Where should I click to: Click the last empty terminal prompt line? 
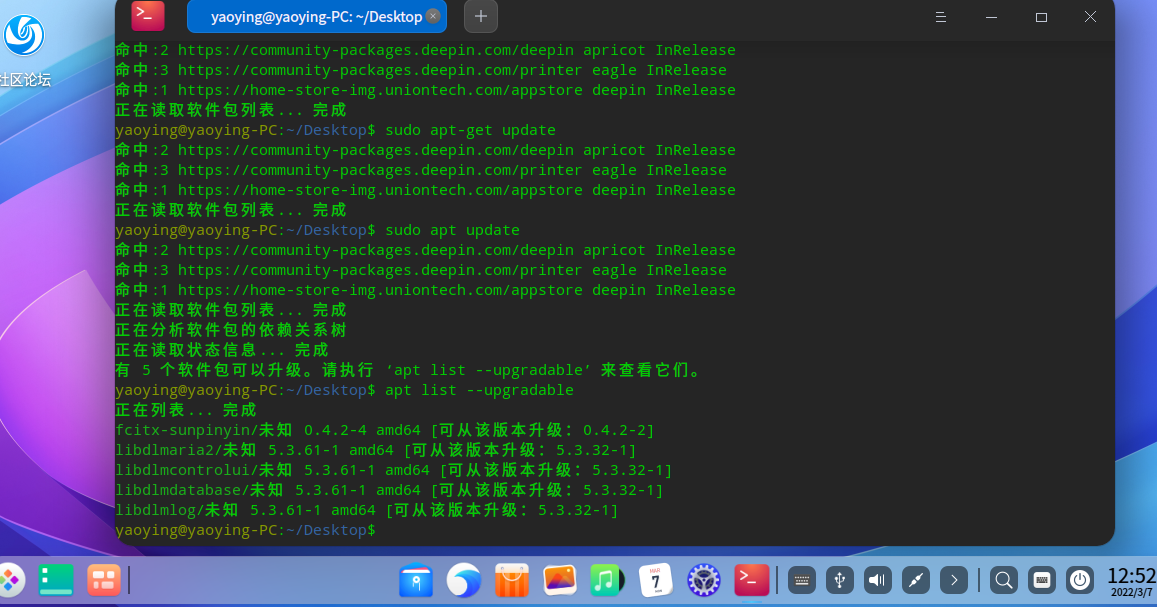[x=246, y=530]
